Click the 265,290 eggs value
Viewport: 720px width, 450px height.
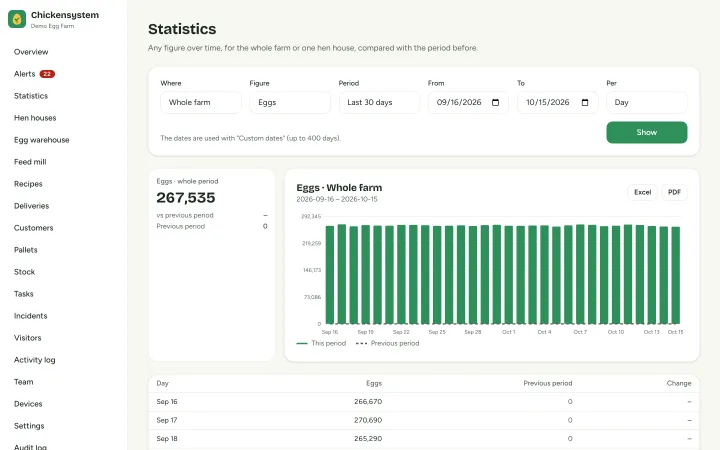368,439
